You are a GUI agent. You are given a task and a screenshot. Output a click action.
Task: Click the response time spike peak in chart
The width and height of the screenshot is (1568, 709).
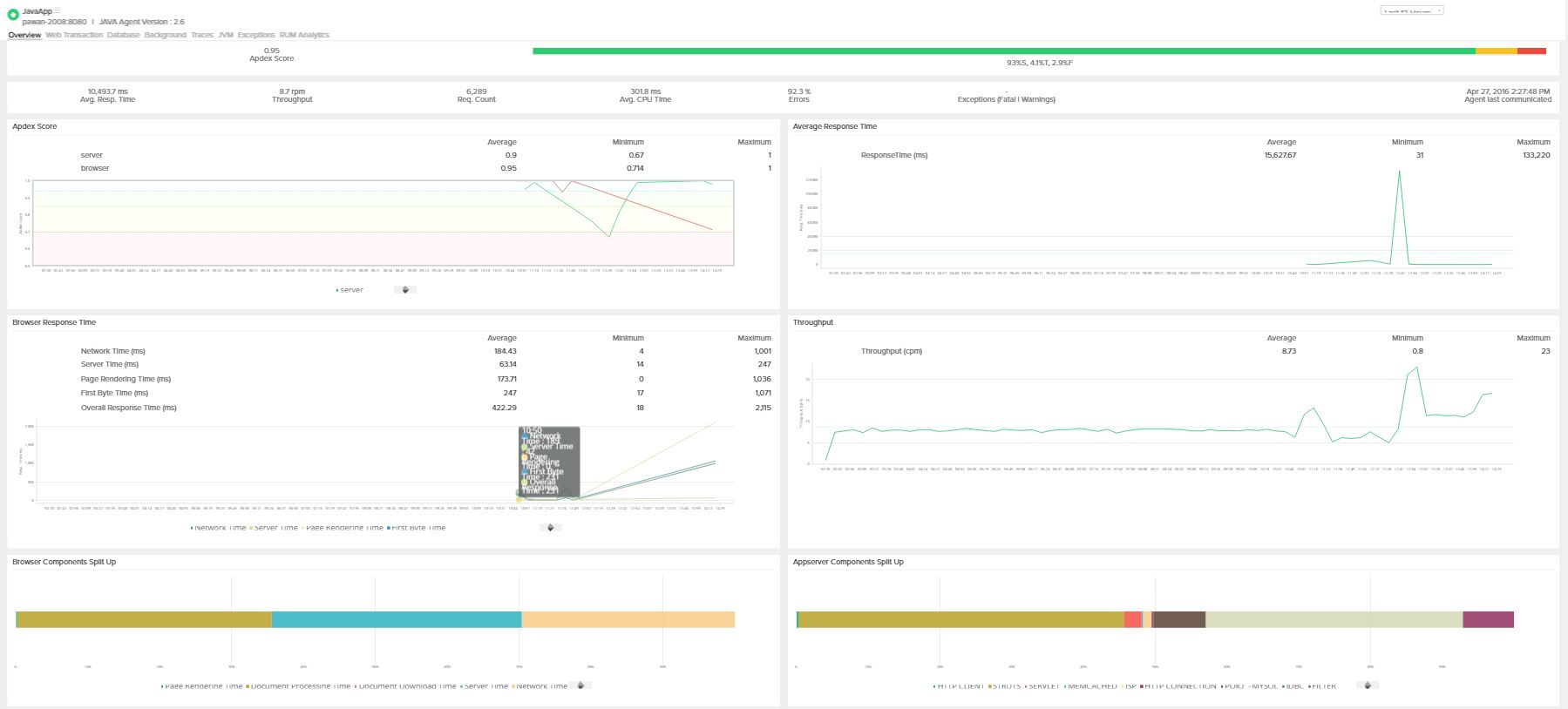(1399, 172)
